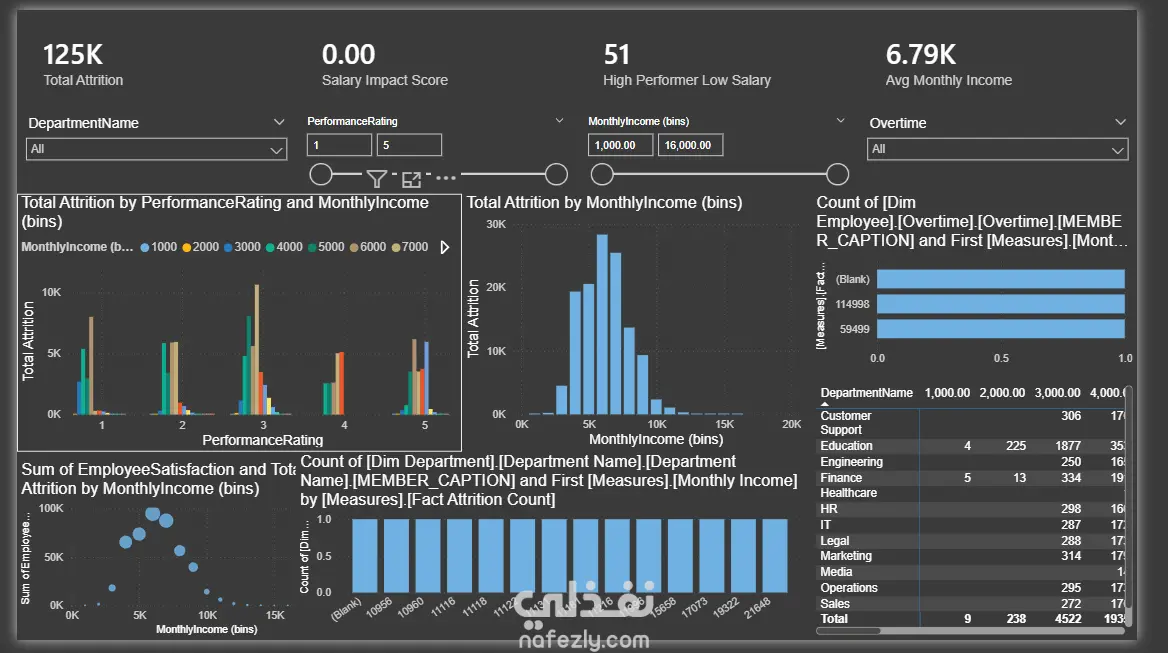Click the 125K Total Attrition card
Screen dimensions: 1168x653
click(x=83, y=64)
